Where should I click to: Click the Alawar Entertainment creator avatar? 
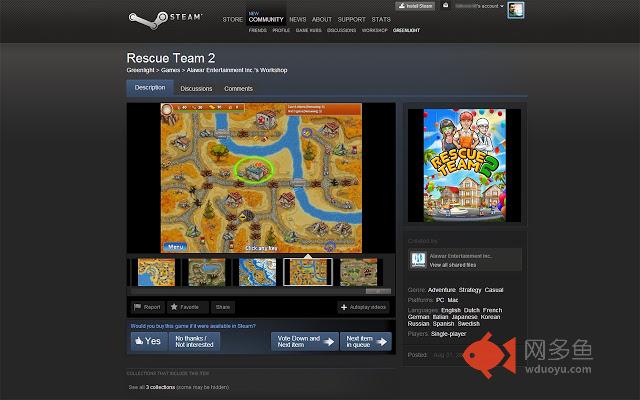[x=418, y=259]
